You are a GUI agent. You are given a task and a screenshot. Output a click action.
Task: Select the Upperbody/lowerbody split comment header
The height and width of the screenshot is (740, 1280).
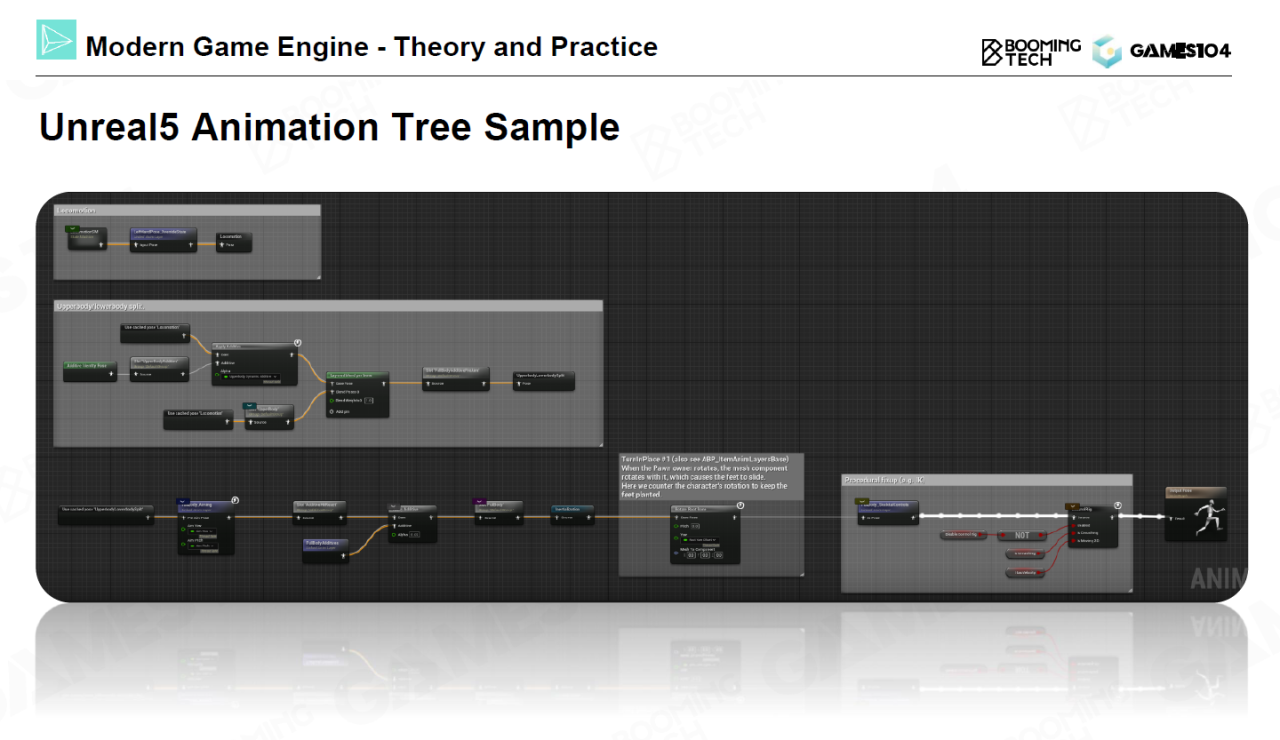pyautogui.click(x=328, y=306)
